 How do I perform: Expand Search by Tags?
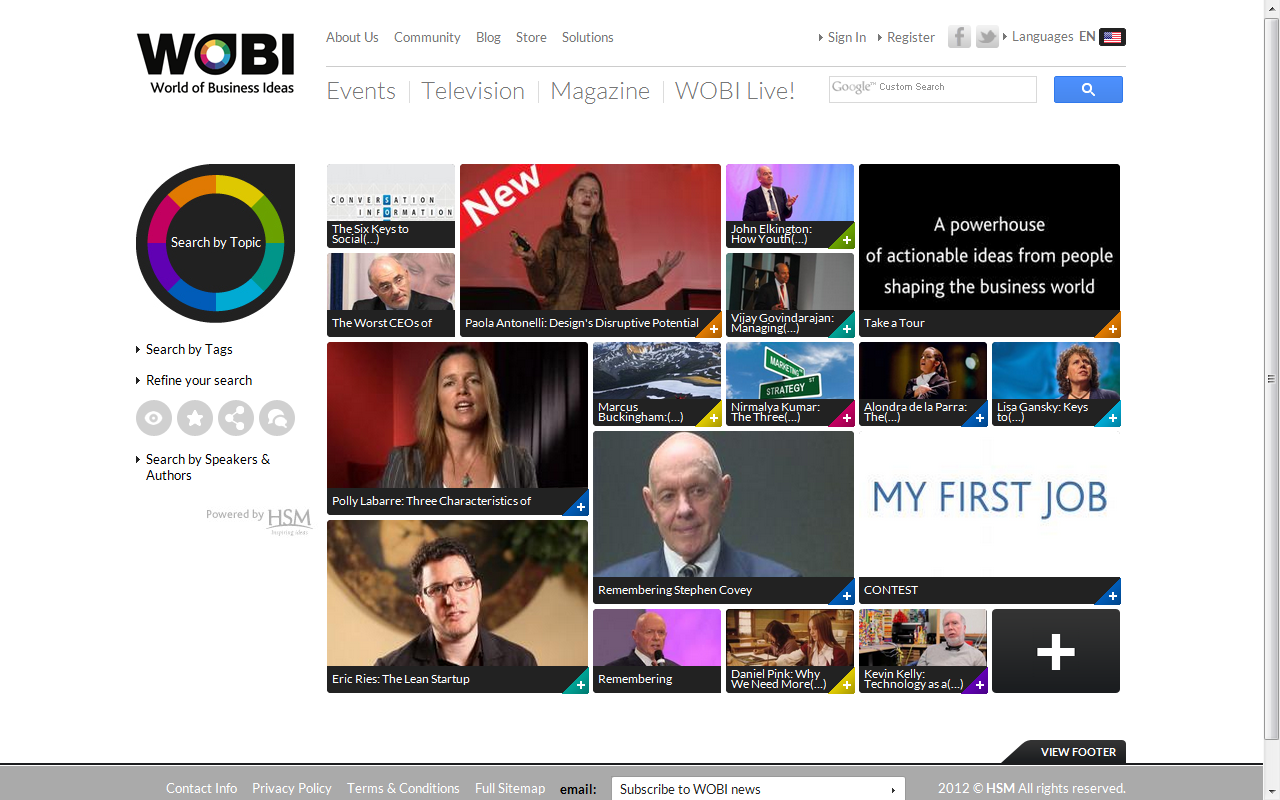tap(189, 349)
